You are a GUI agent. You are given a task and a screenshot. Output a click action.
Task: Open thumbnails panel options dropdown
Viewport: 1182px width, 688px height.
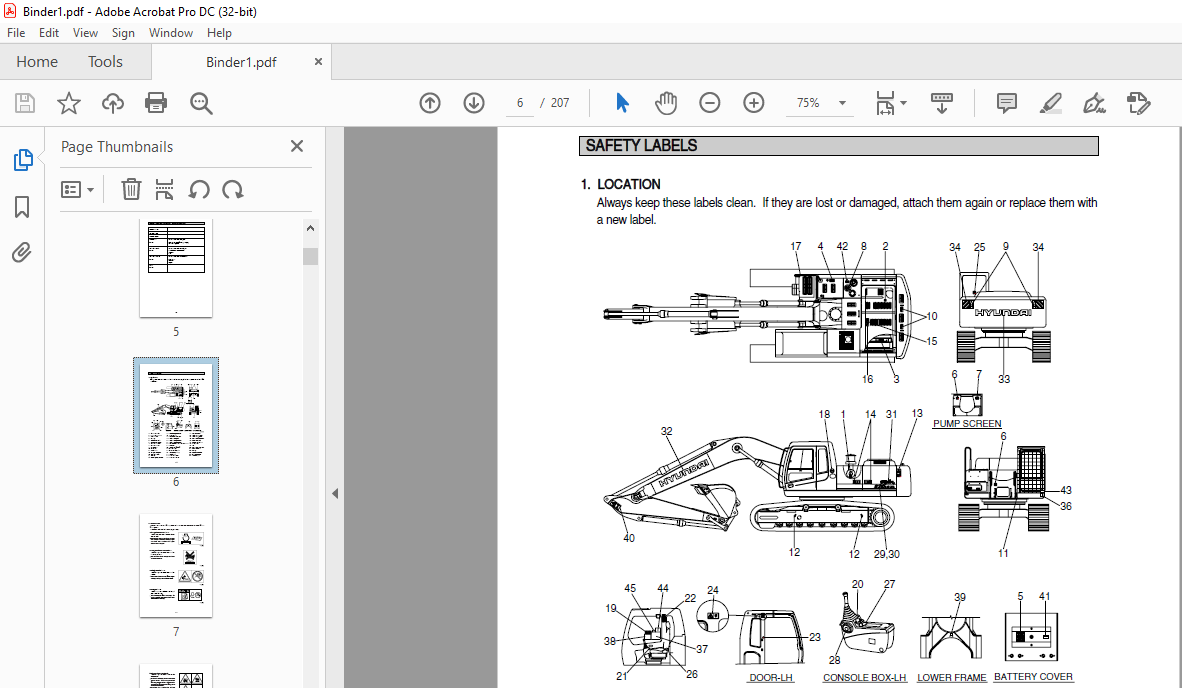77,189
